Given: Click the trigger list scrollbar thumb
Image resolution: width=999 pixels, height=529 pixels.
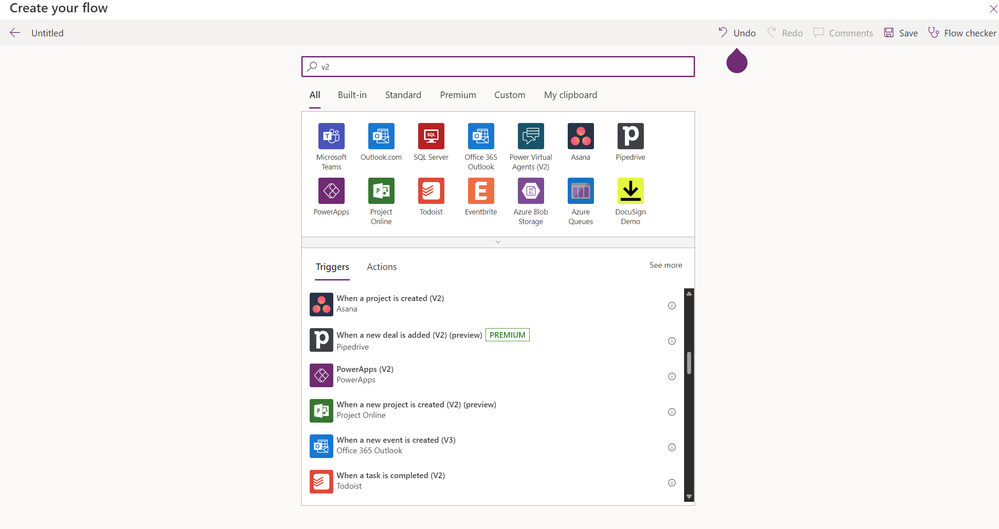Looking at the screenshot, I should coord(689,363).
